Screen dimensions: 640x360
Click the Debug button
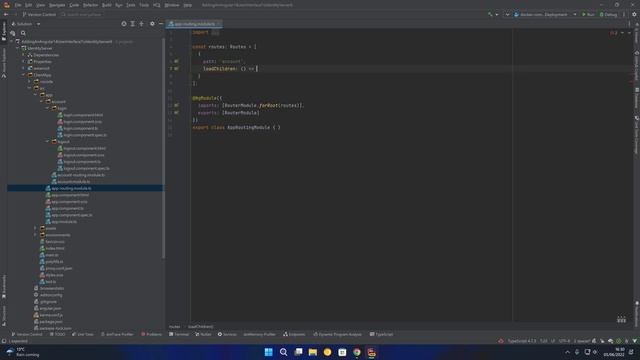(608, 15)
